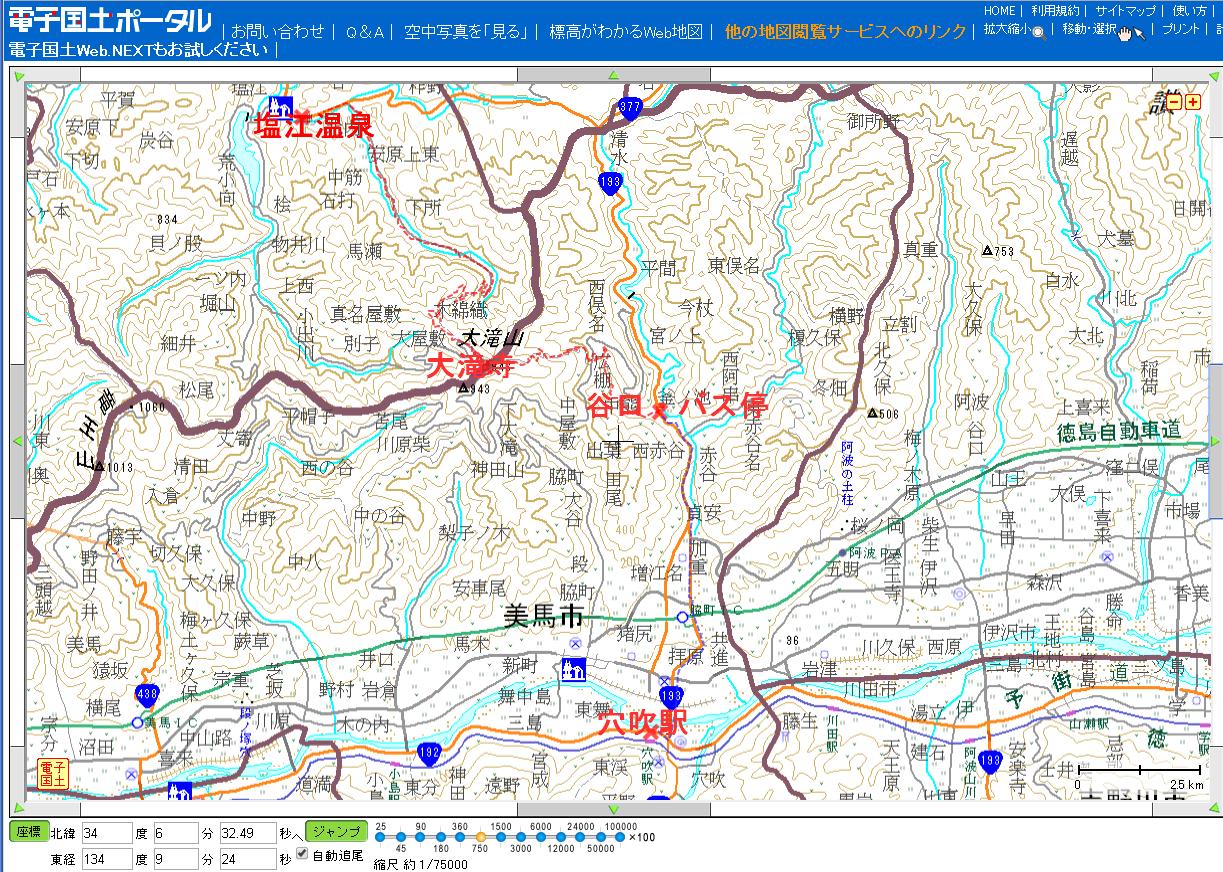
Task: Open 他の地図閲覧サービスへのリンク
Action: (846, 32)
